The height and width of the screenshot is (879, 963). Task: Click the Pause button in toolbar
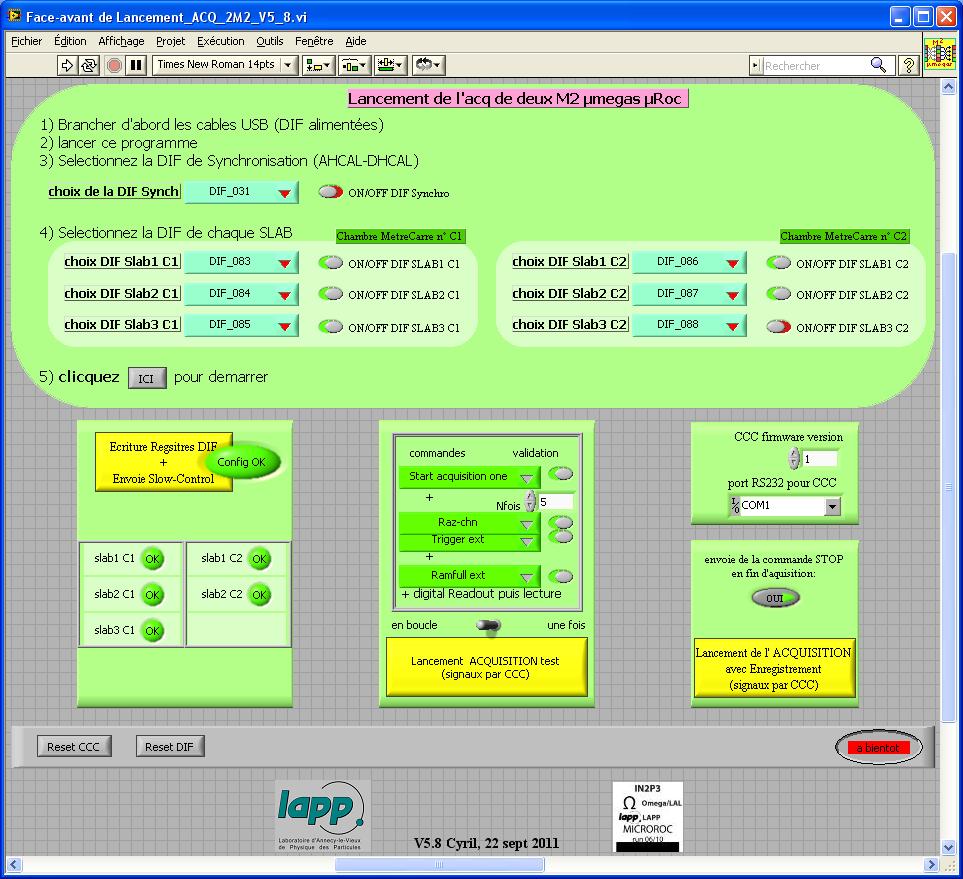tap(137, 65)
